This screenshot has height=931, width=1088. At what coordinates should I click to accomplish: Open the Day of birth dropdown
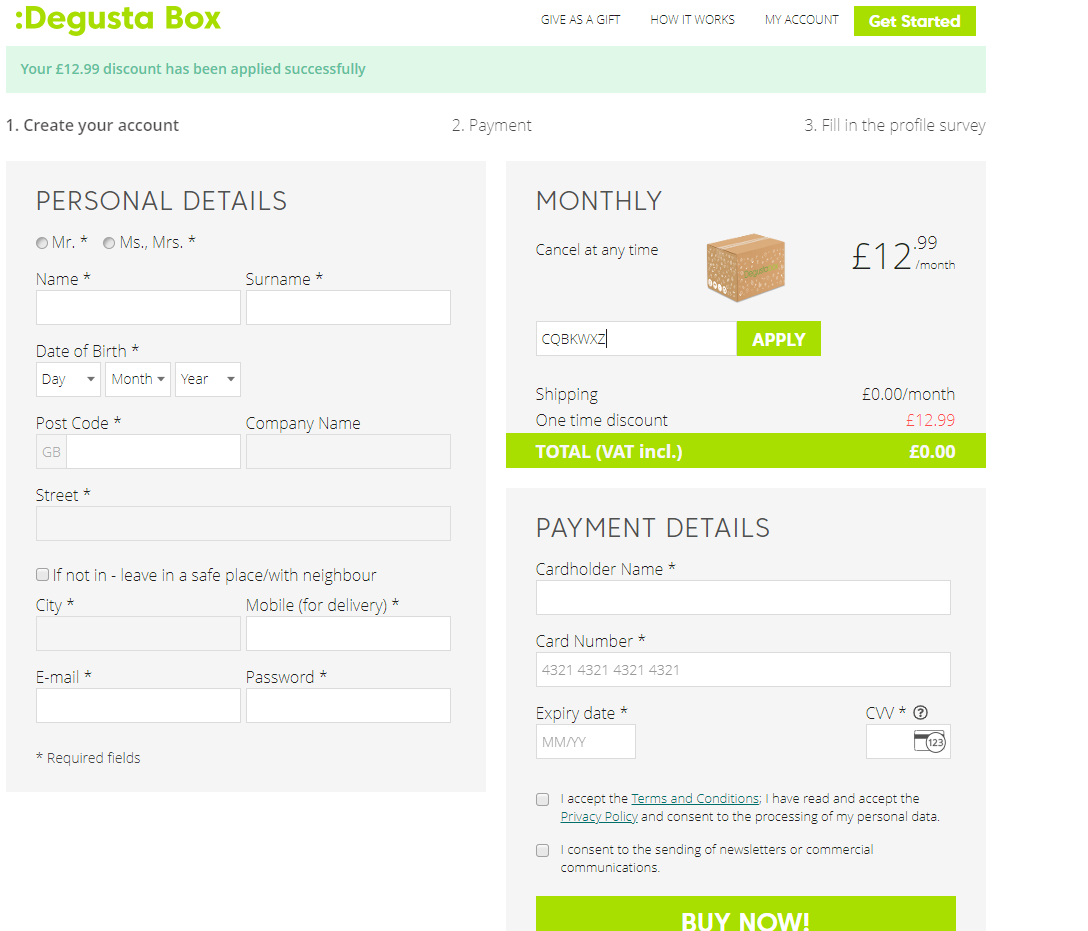click(x=69, y=379)
